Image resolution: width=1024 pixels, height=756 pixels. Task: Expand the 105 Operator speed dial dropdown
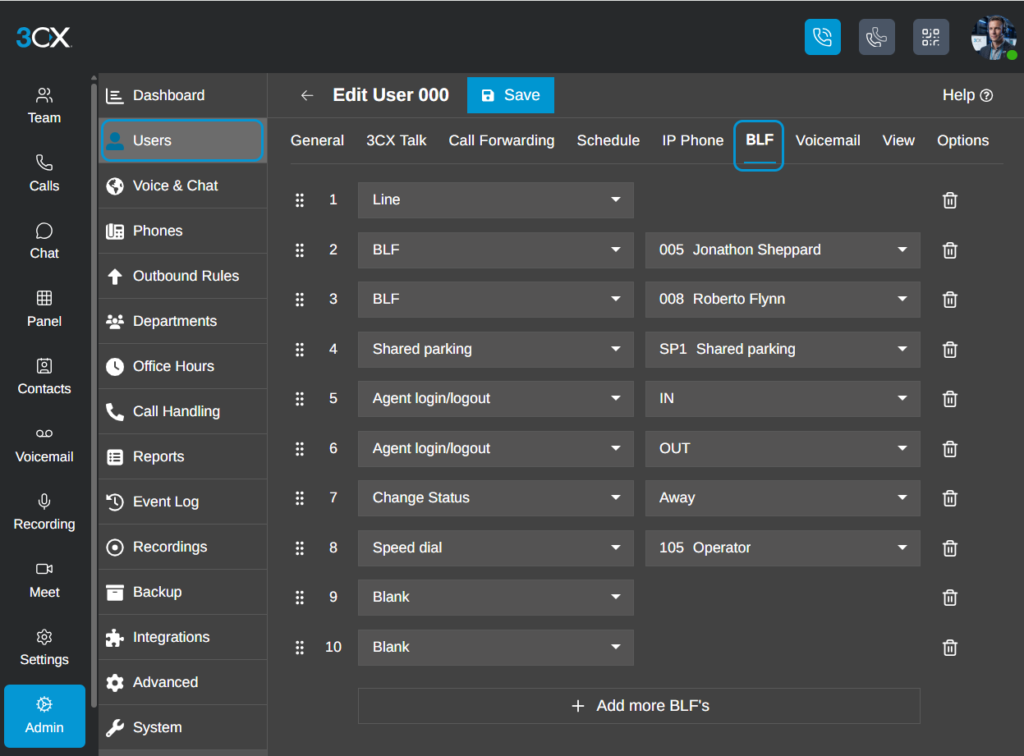pos(782,548)
